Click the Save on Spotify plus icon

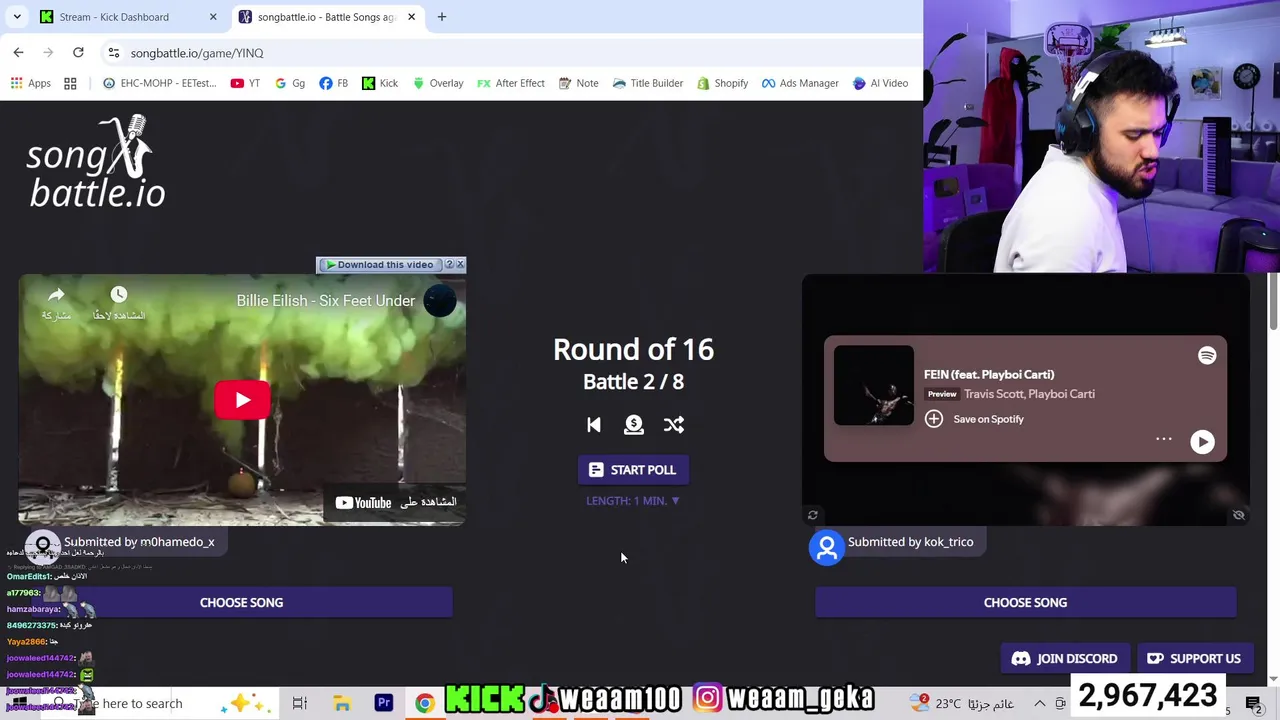[x=933, y=419]
